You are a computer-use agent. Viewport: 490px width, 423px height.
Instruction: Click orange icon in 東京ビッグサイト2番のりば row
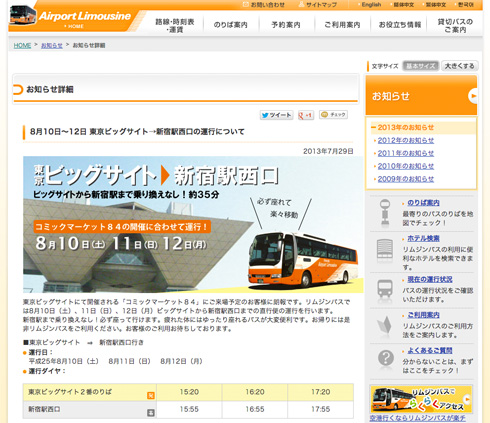[x=151, y=395]
